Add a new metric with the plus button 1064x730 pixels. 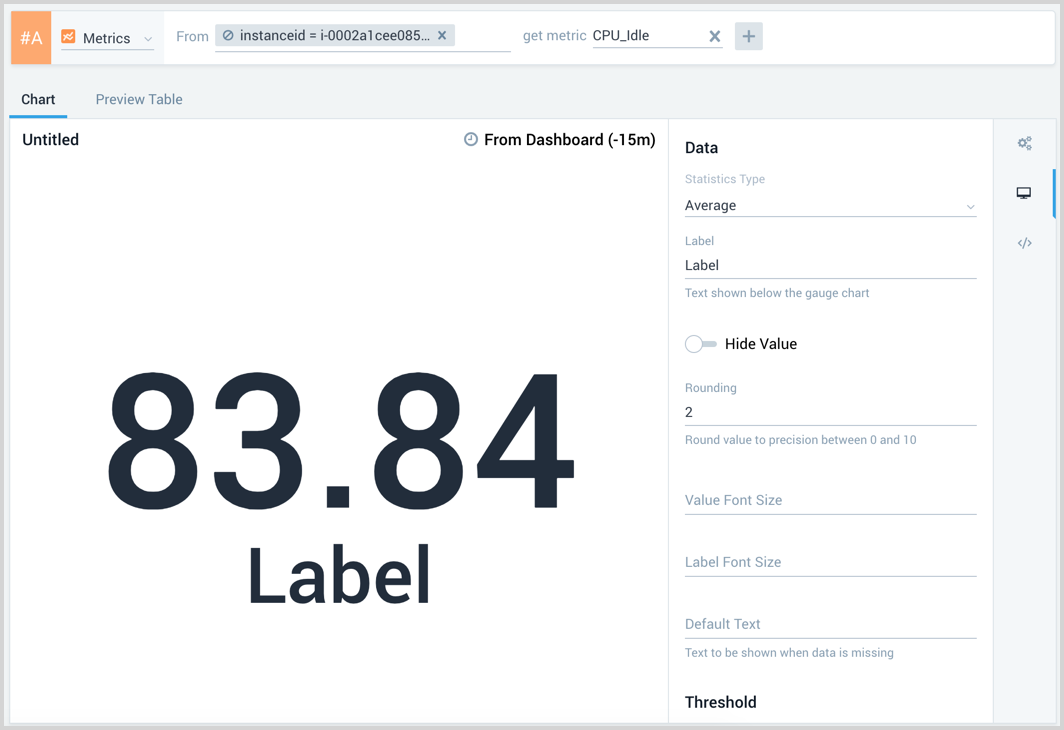748,35
